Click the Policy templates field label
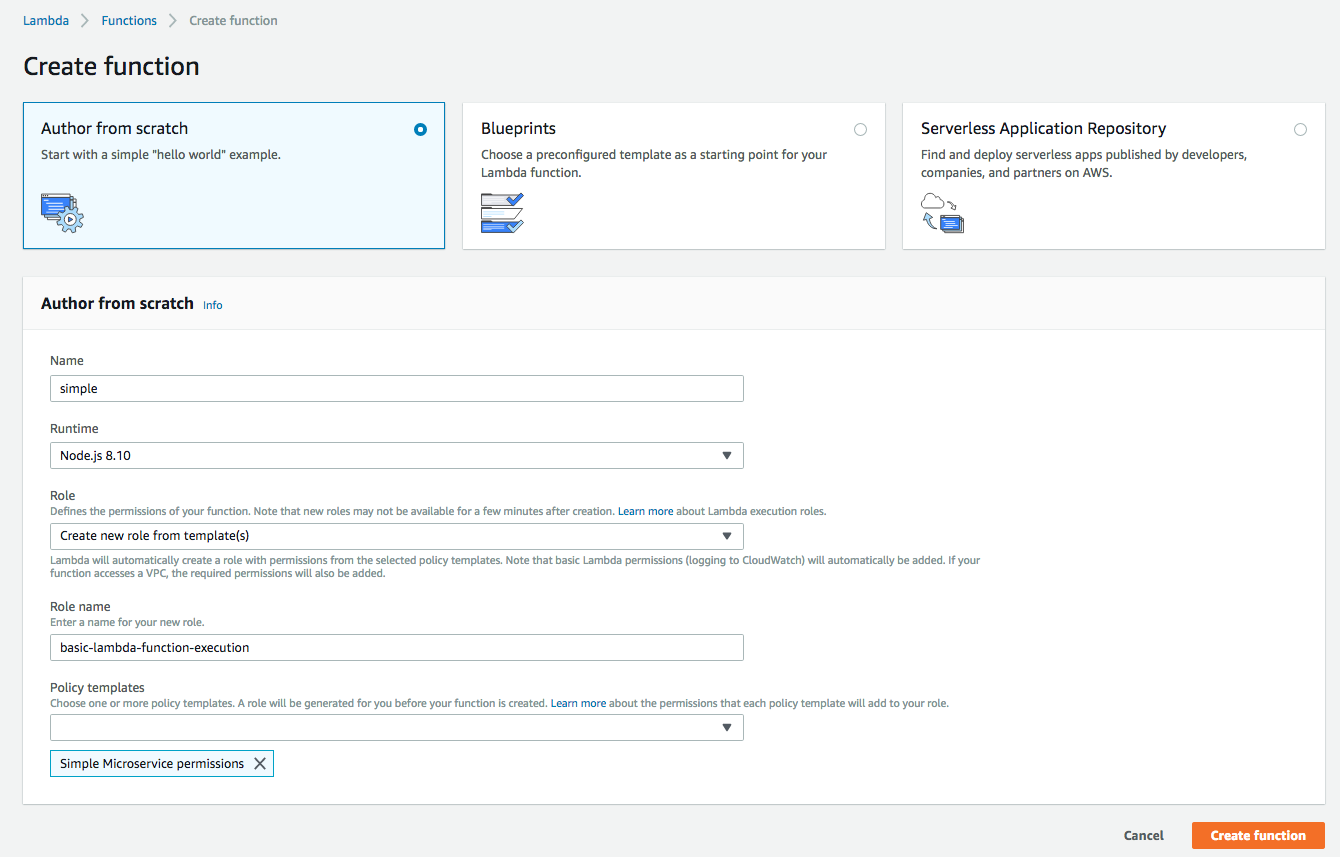1340x857 pixels. [x=97, y=688]
